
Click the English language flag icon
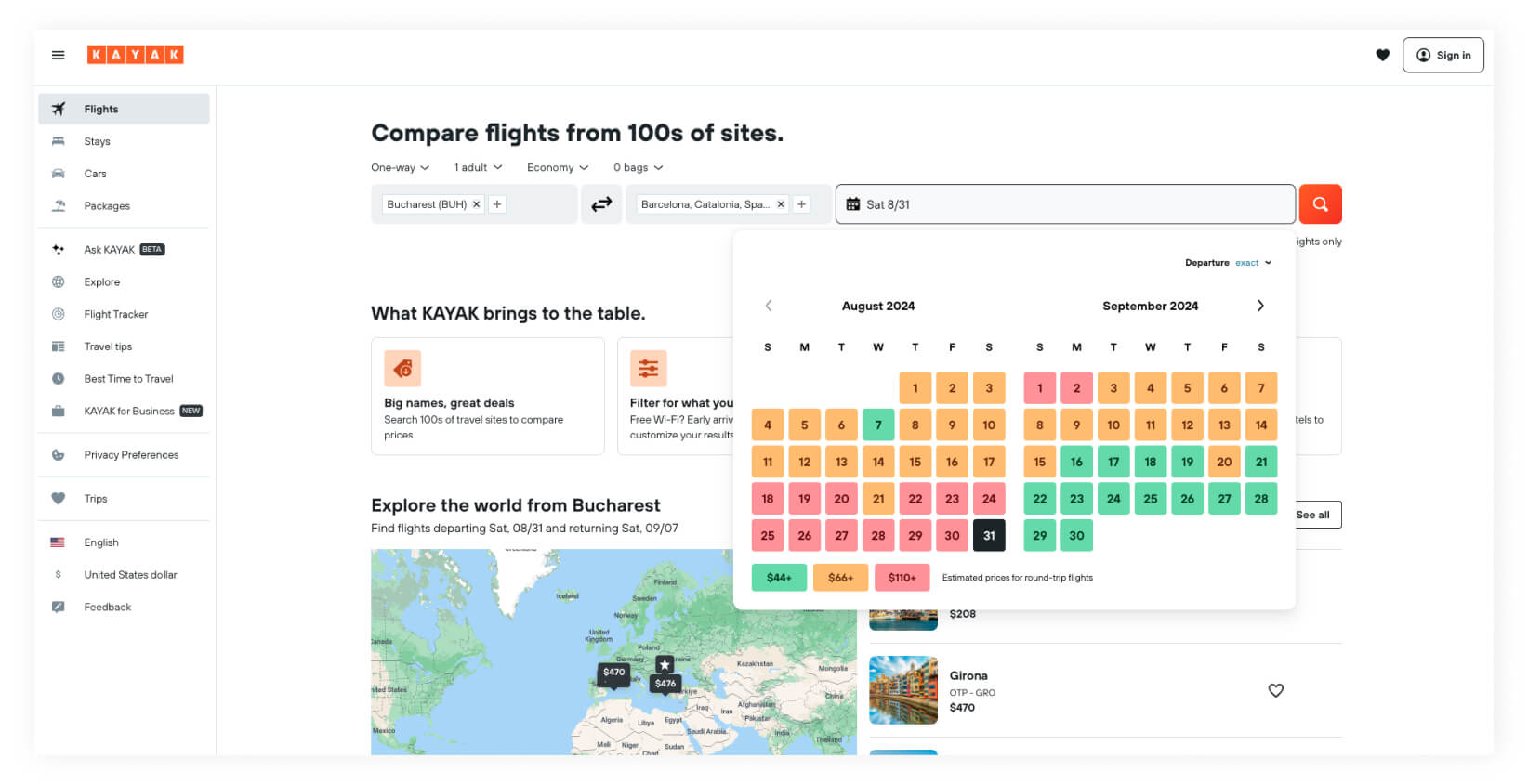[58, 542]
